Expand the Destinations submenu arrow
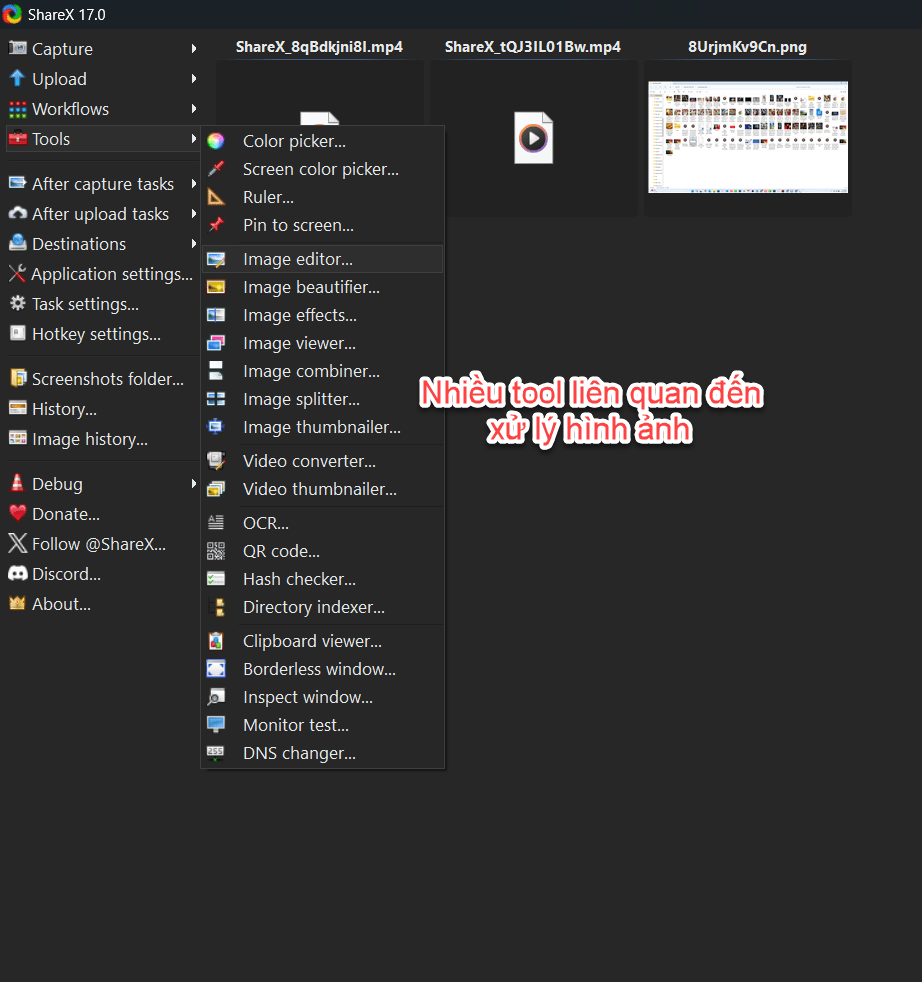Screen dimensions: 922x982 tap(194, 244)
